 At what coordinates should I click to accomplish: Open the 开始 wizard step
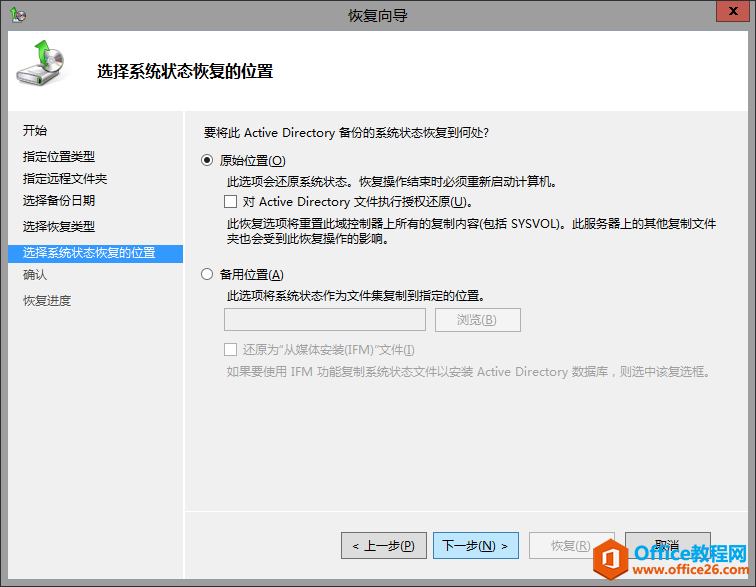click(35, 130)
